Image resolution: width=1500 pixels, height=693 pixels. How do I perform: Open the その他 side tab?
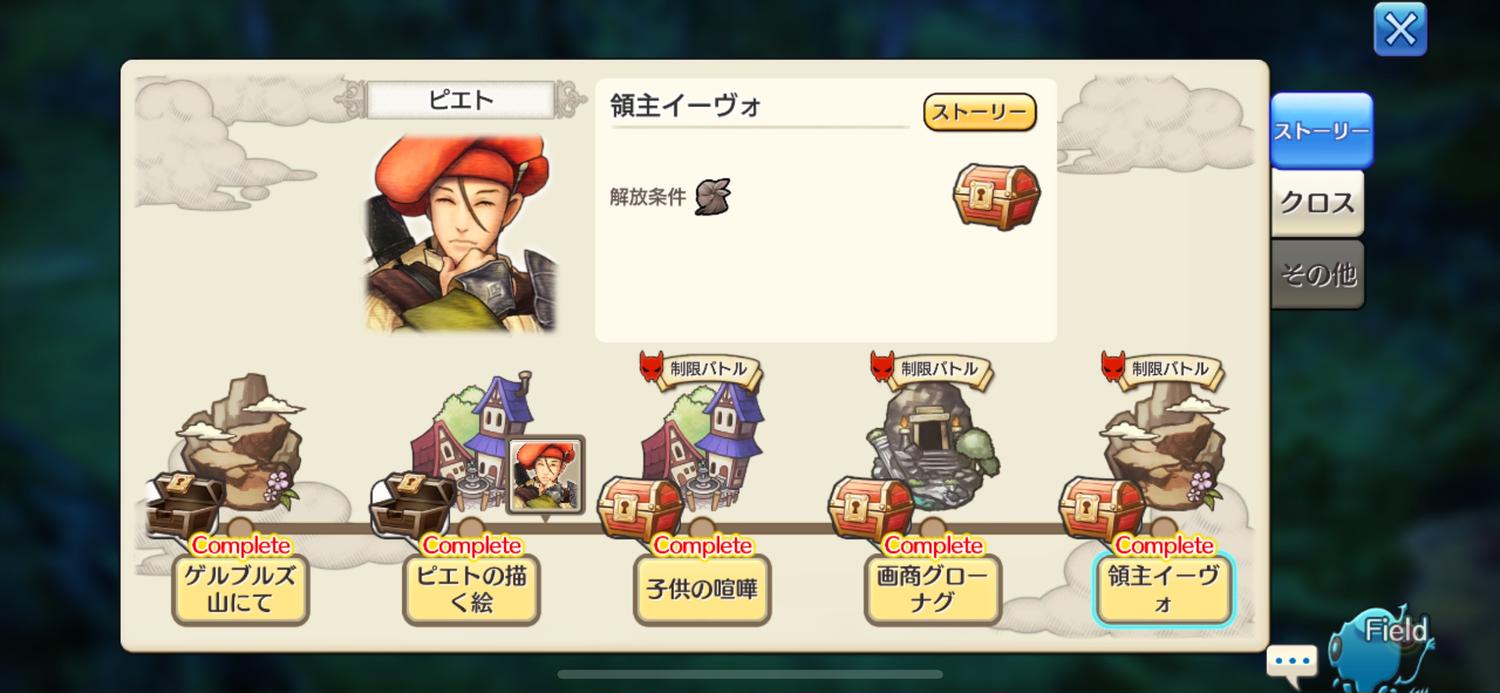[x=1317, y=274]
